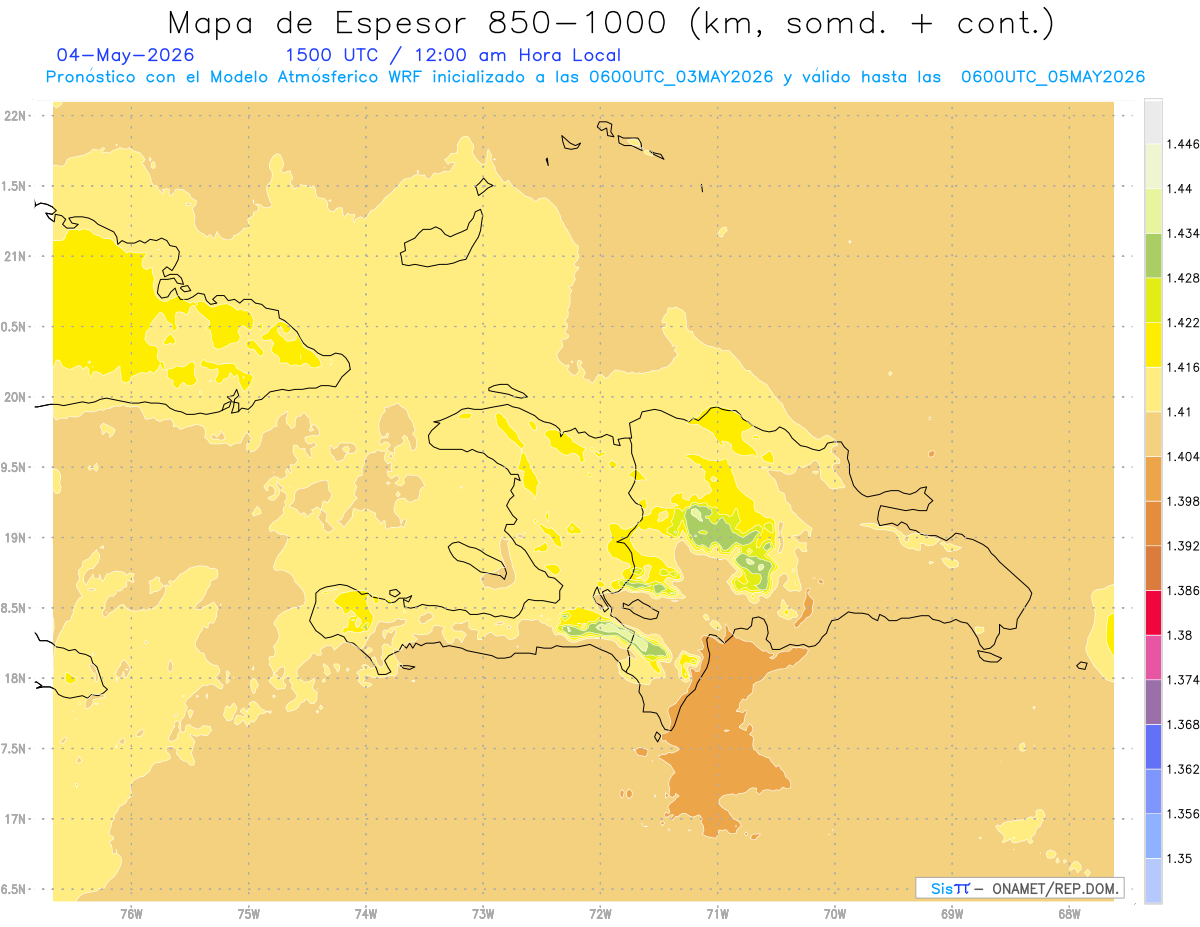Click the 1.368 purple legend swatch
Viewport: 1200px width, 927px height.
point(1153,701)
